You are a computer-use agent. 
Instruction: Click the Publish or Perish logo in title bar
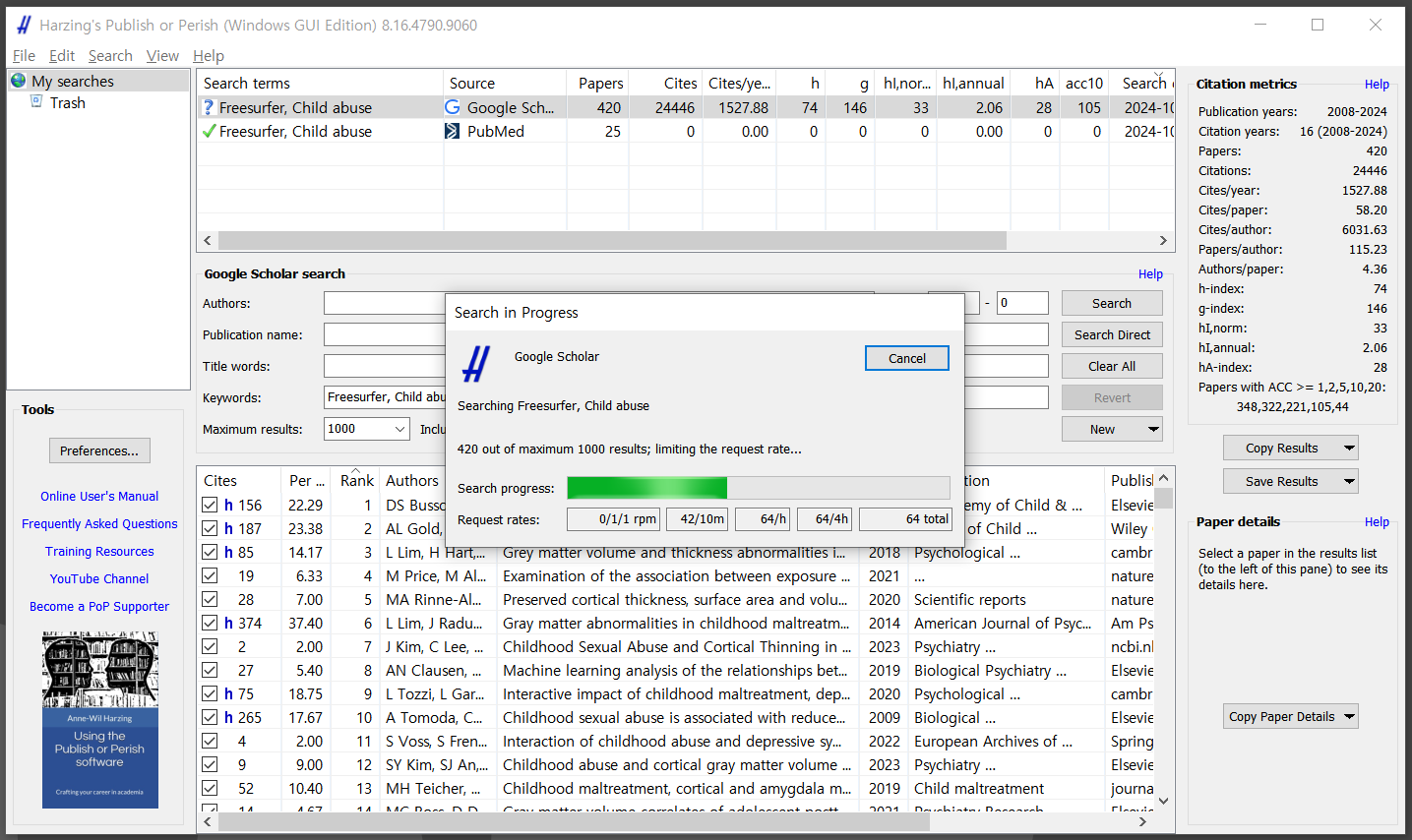24,25
